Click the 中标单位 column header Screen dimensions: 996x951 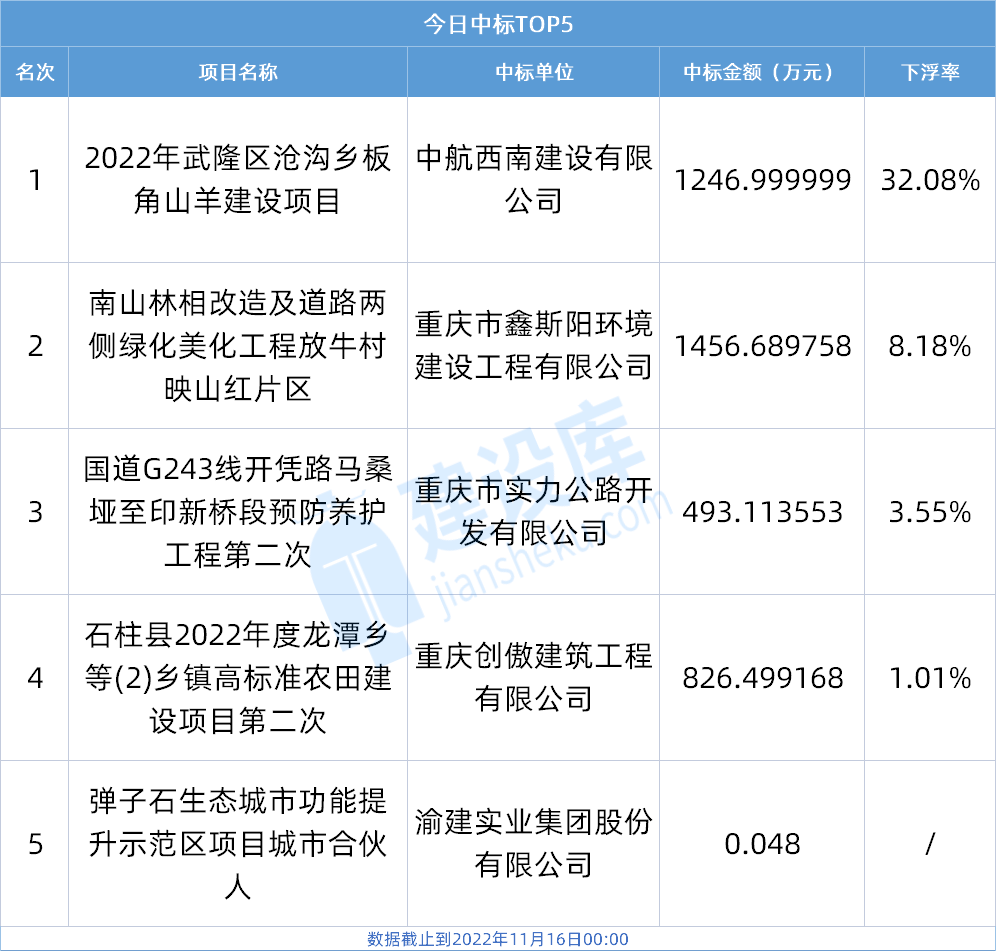click(x=533, y=72)
